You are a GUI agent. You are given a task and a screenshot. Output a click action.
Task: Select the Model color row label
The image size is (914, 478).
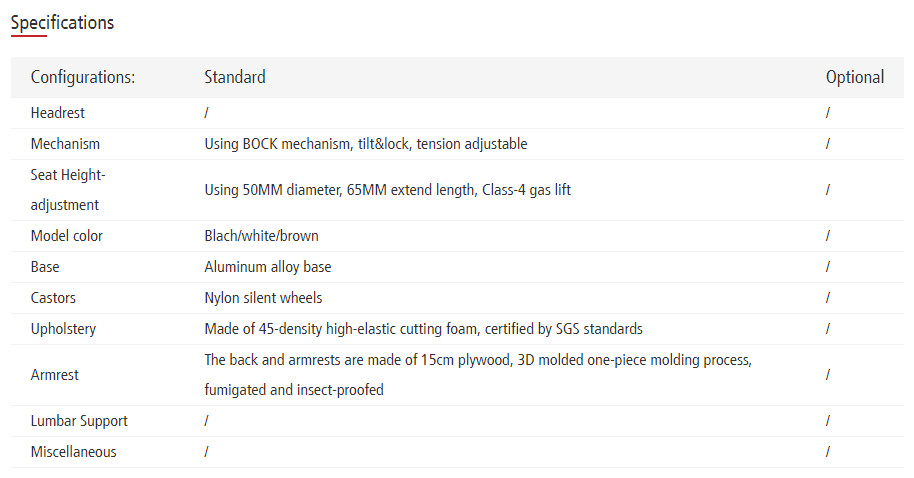(x=67, y=236)
